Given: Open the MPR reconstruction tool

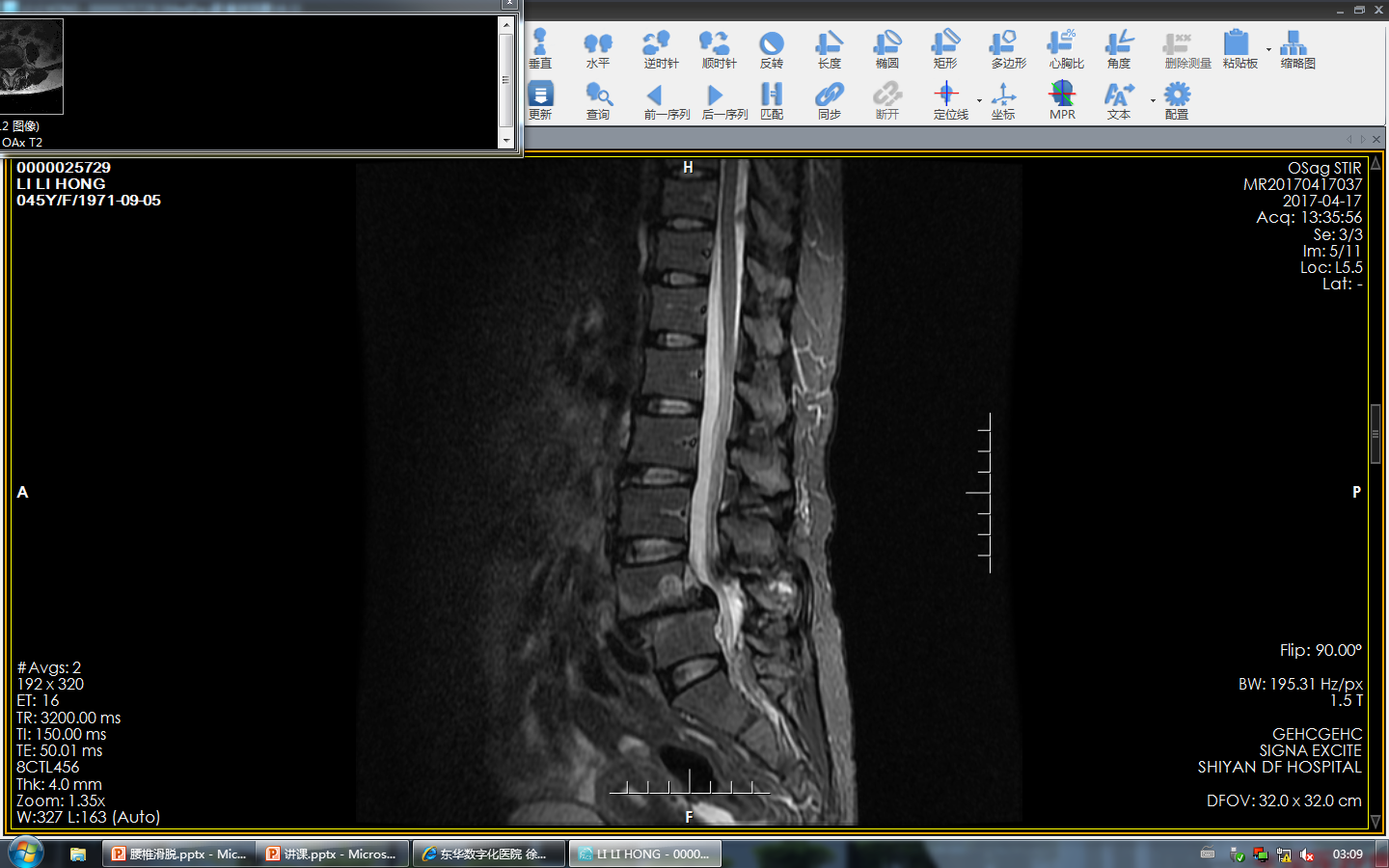Looking at the screenshot, I should (x=1062, y=100).
